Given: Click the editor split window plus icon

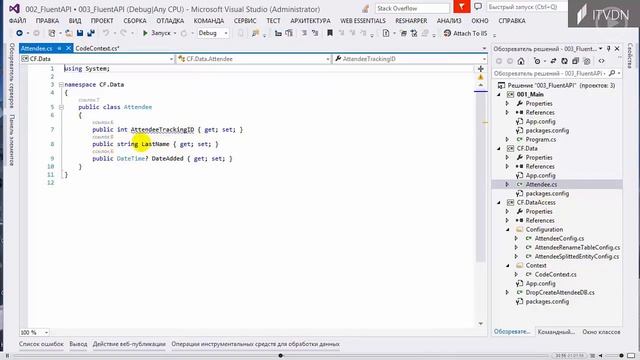Looking at the screenshot, I should pos(481,69).
